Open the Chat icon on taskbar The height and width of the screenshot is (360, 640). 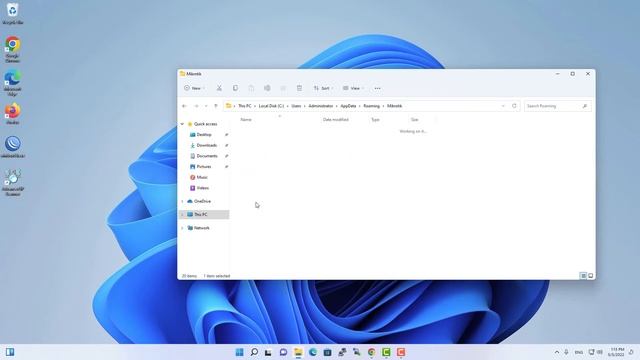click(283, 352)
